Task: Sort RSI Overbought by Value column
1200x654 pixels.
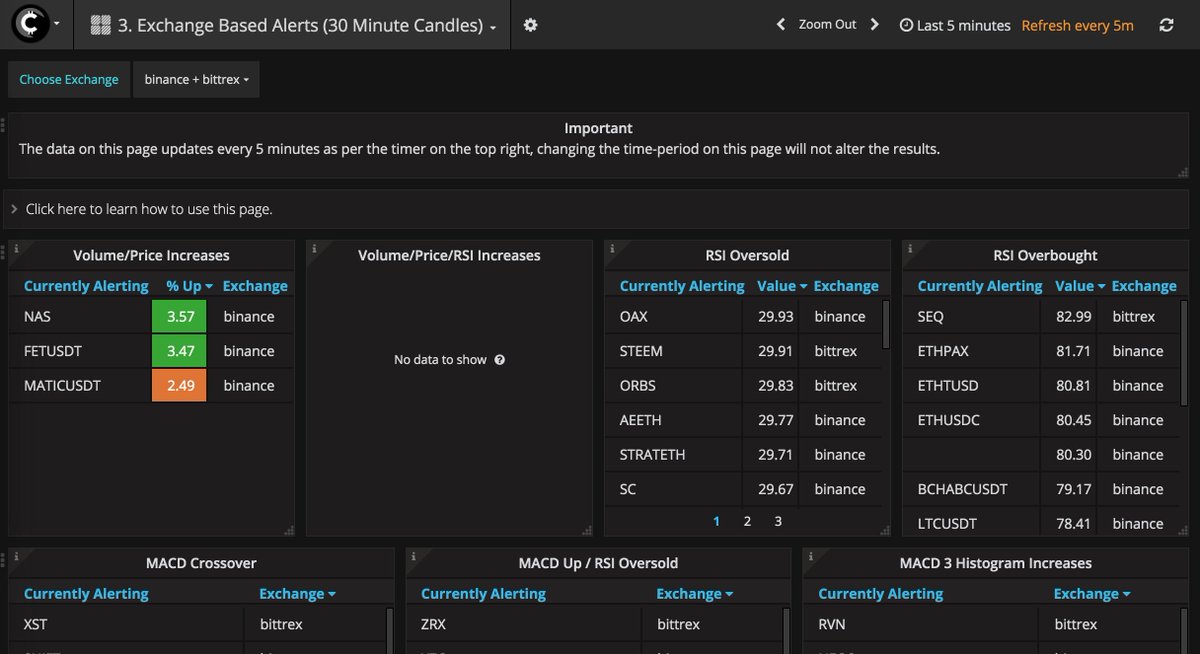Action: [x=1080, y=286]
